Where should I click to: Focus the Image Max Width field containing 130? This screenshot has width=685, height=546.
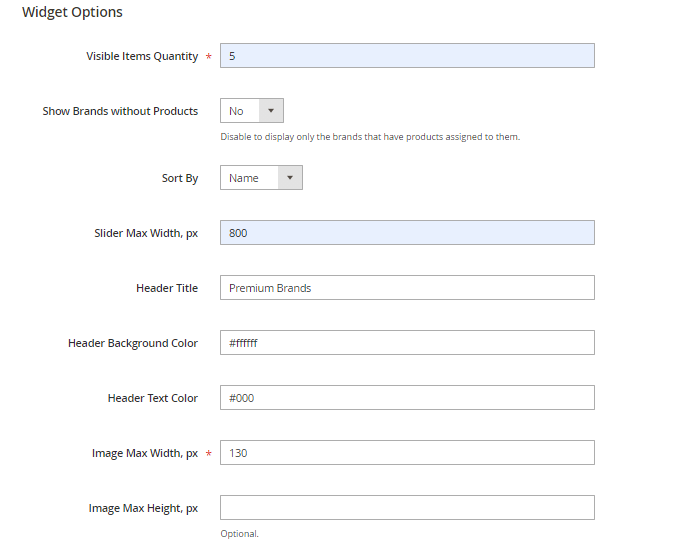407,453
